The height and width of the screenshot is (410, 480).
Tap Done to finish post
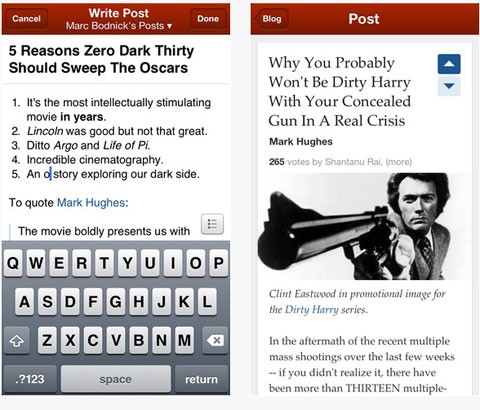(208, 19)
